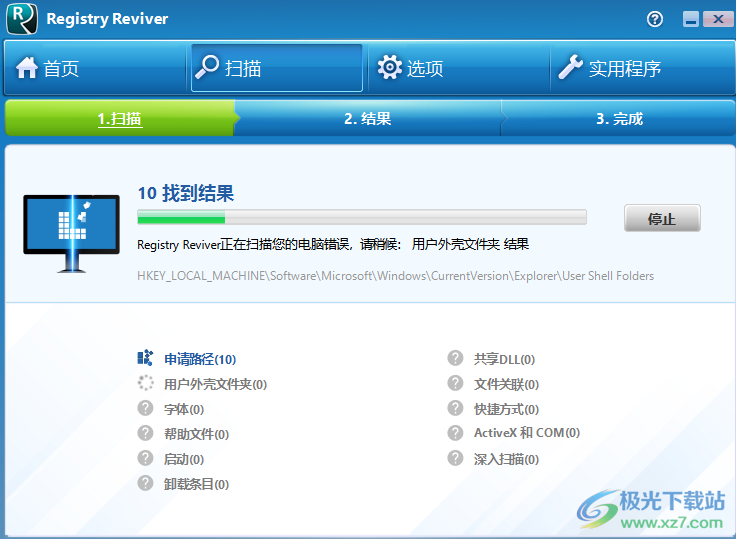Screen dimensions: 736x539
Task: Open the 实用程序 tab
Action: click(x=642, y=68)
